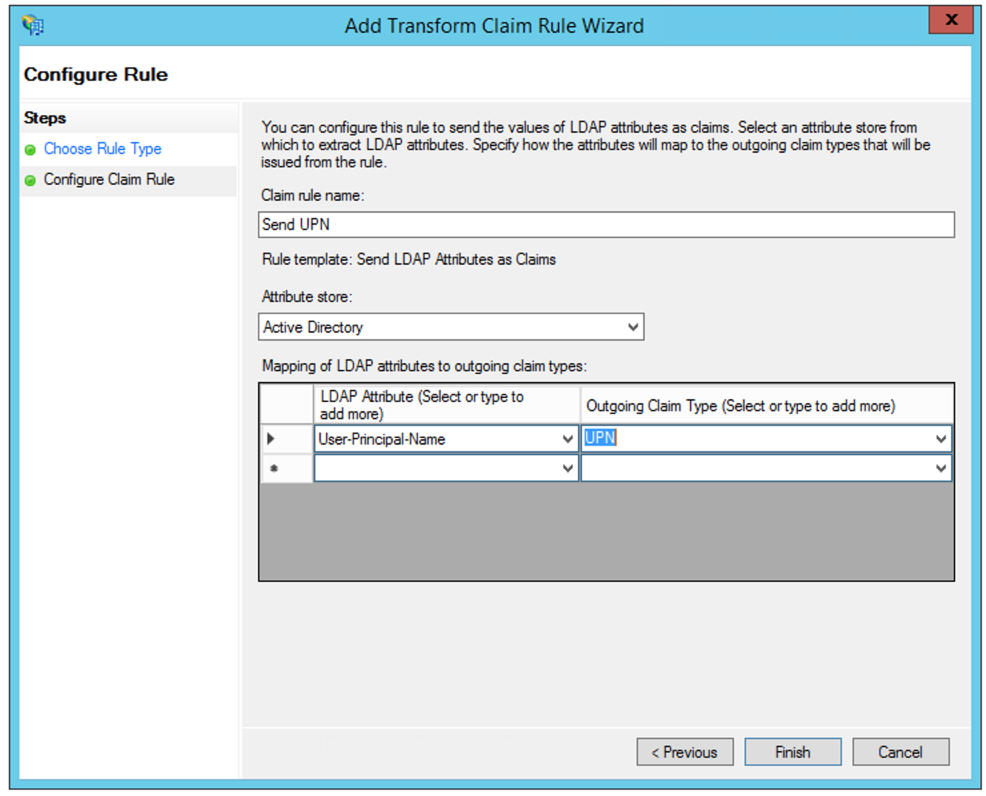
Task: Go back with the Previous button
Action: (x=685, y=752)
